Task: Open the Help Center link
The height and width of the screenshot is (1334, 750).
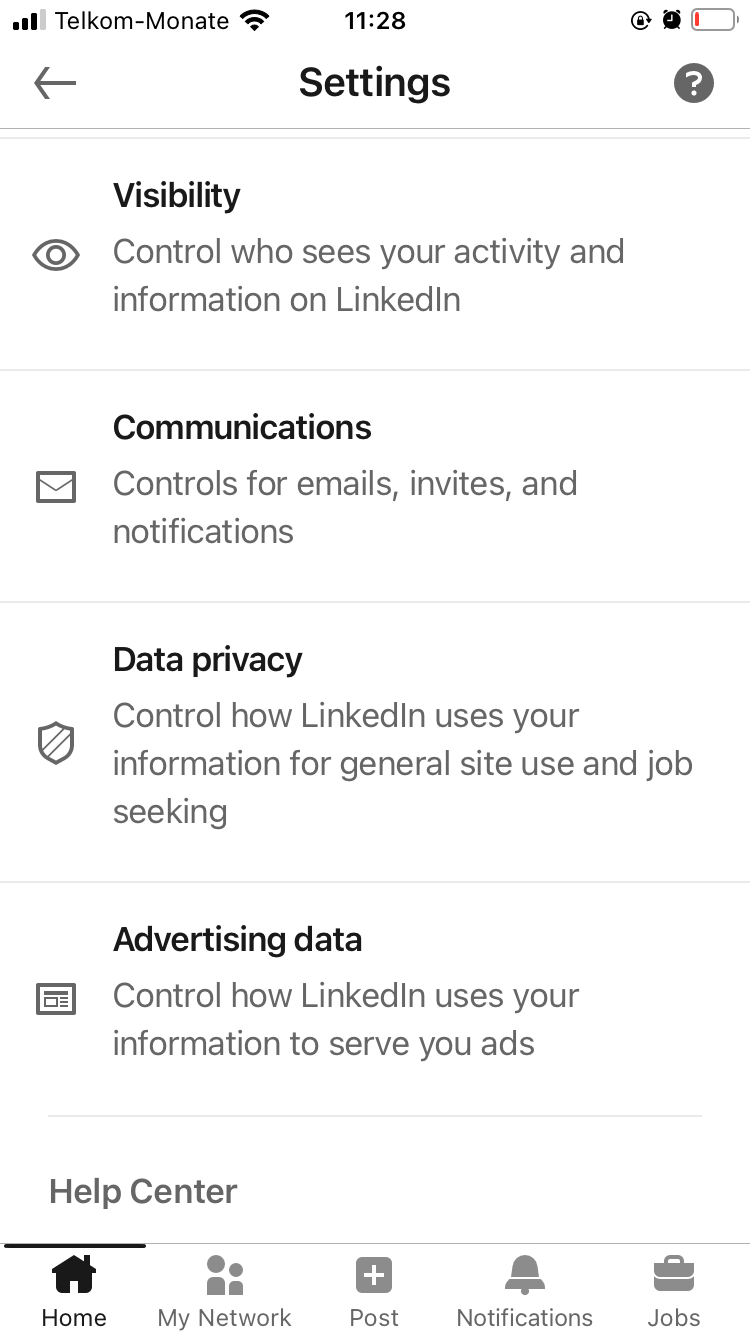Action: (x=142, y=1191)
